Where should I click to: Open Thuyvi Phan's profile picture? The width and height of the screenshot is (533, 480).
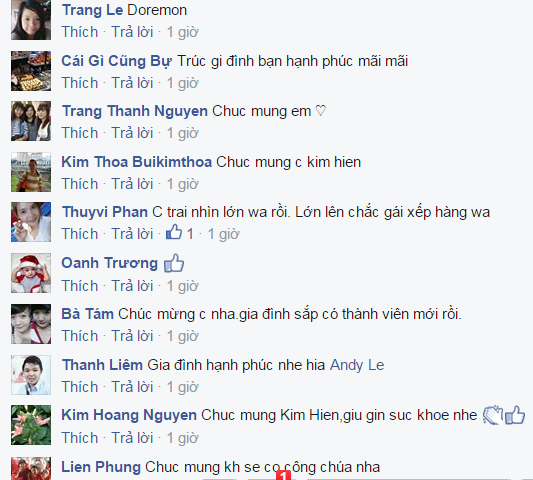31,222
